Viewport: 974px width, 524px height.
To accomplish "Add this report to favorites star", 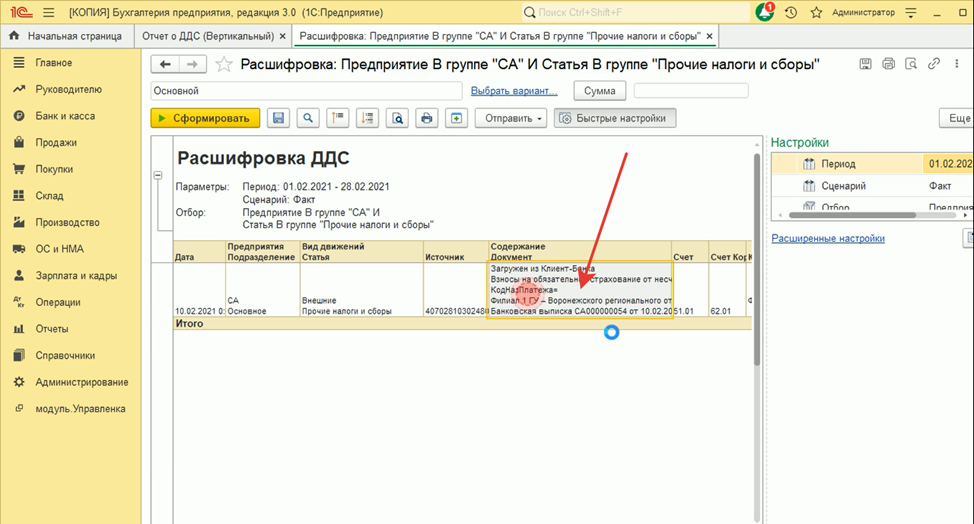I will [224, 64].
